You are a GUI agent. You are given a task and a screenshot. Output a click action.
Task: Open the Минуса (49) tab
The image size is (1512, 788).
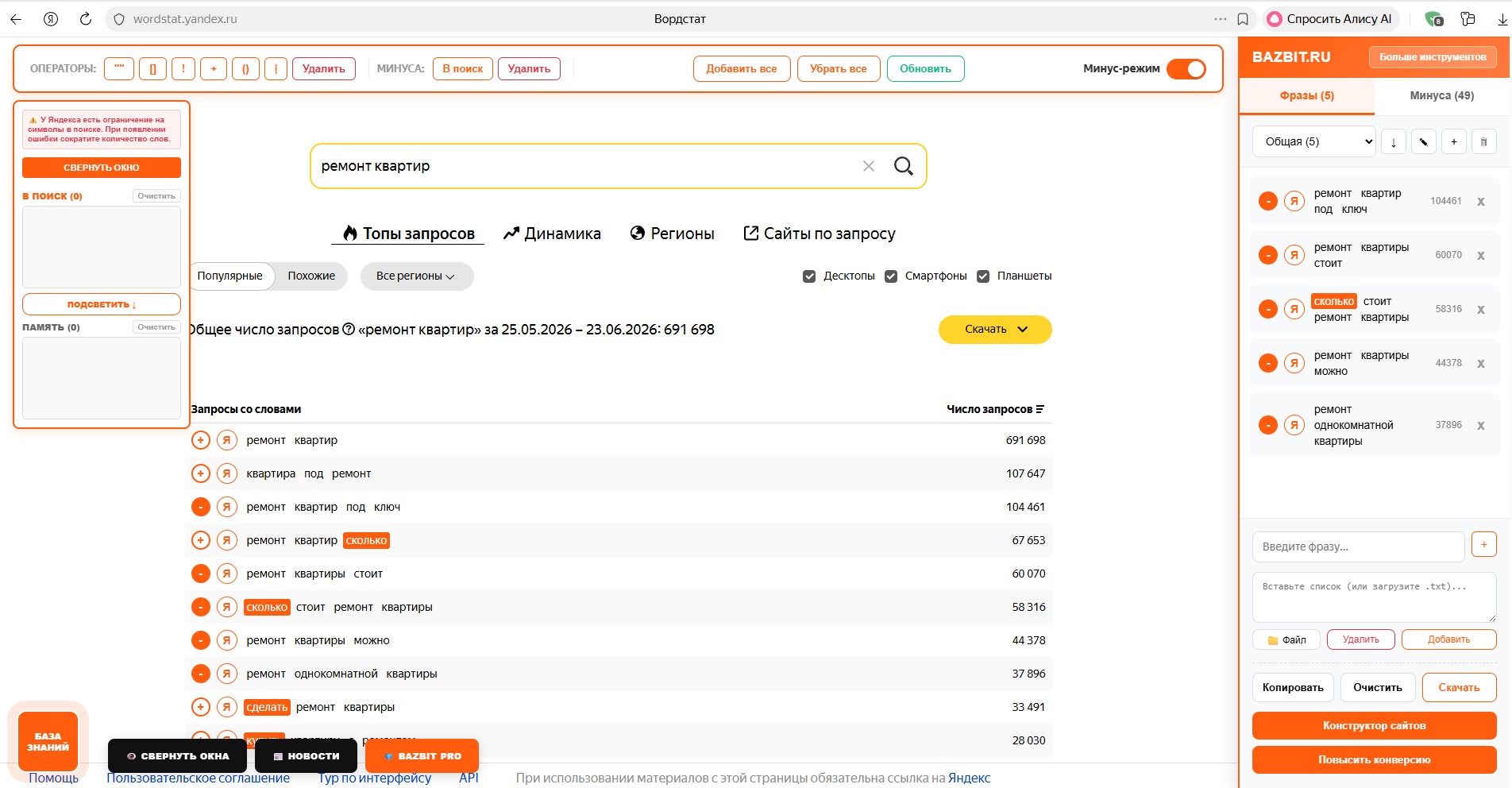click(x=1442, y=96)
